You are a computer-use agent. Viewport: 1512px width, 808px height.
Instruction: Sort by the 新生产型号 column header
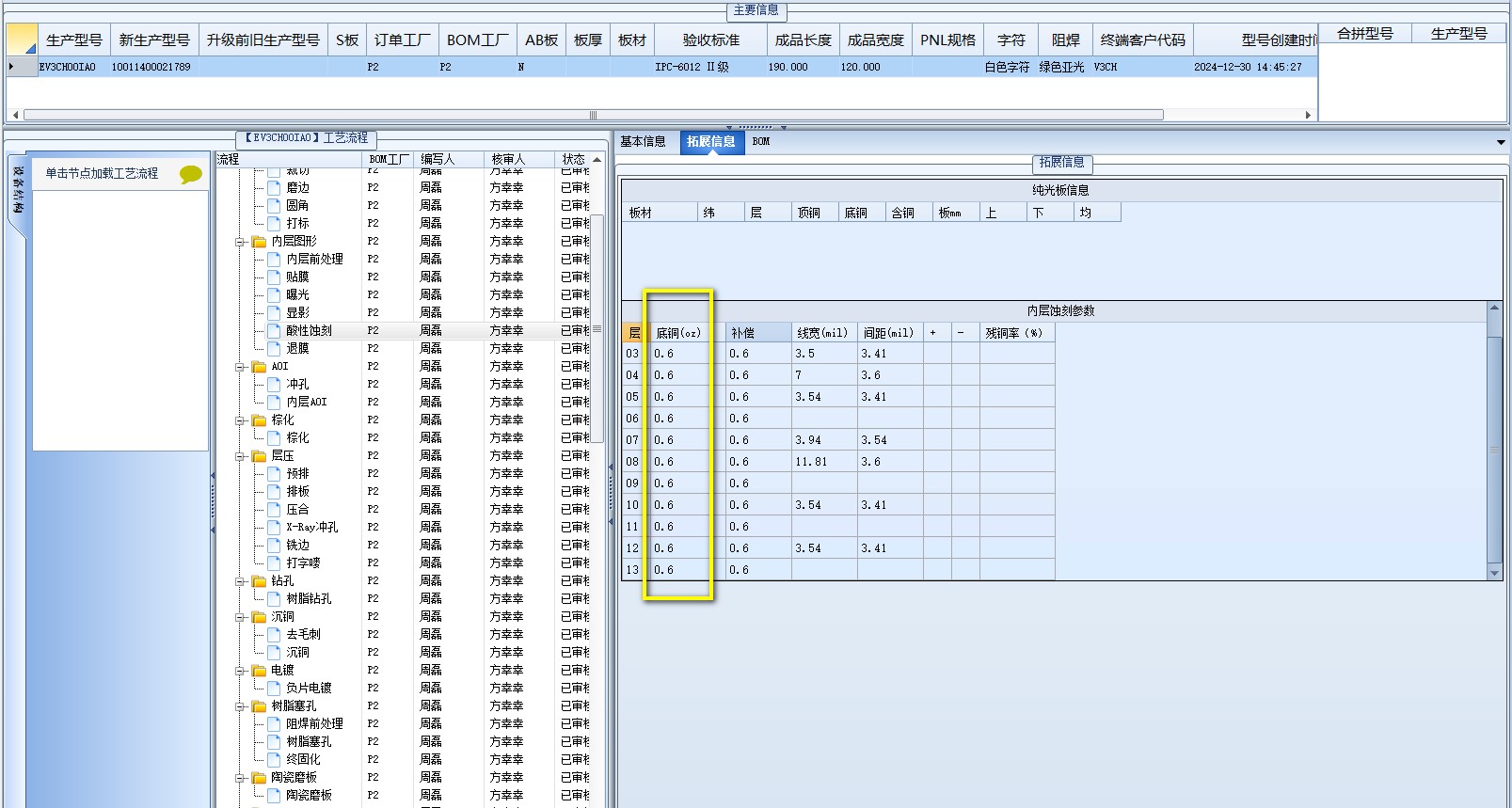point(154,40)
